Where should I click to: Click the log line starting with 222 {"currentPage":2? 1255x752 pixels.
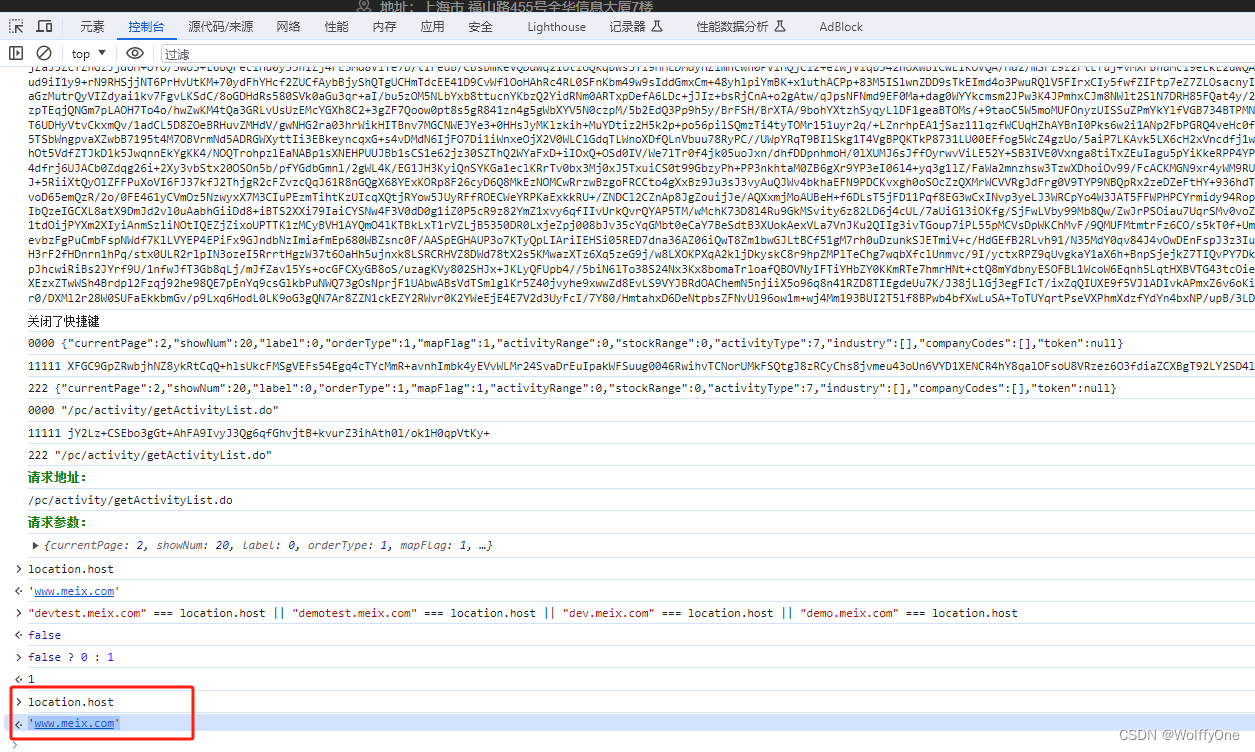tap(571, 388)
